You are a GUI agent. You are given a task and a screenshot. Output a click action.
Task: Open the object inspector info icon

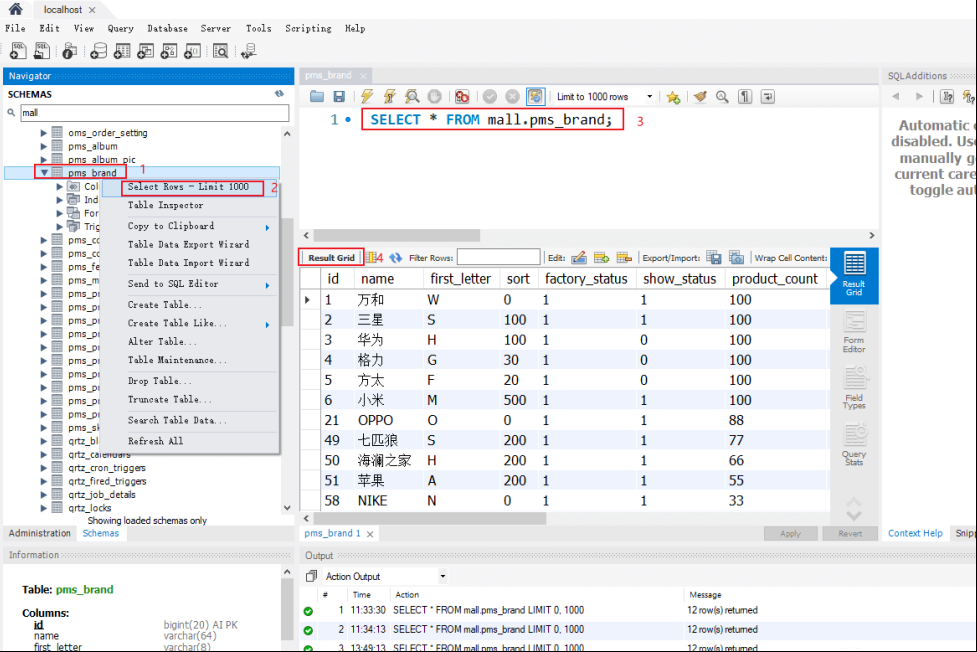(70, 51)
